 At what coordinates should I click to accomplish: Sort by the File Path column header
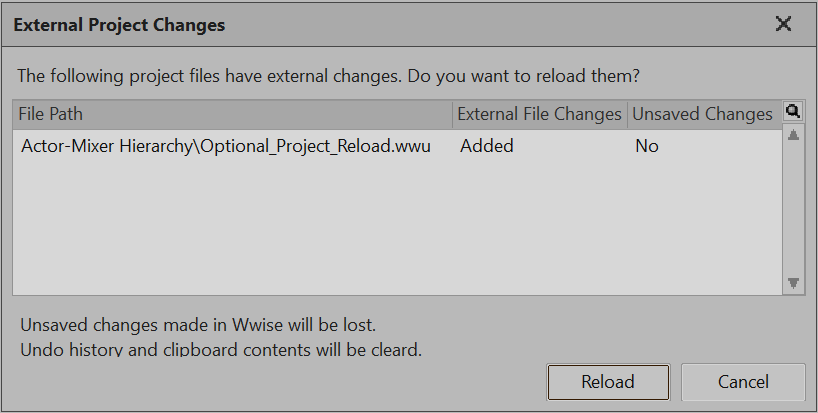pyautogui.click(x=232, y=114)
